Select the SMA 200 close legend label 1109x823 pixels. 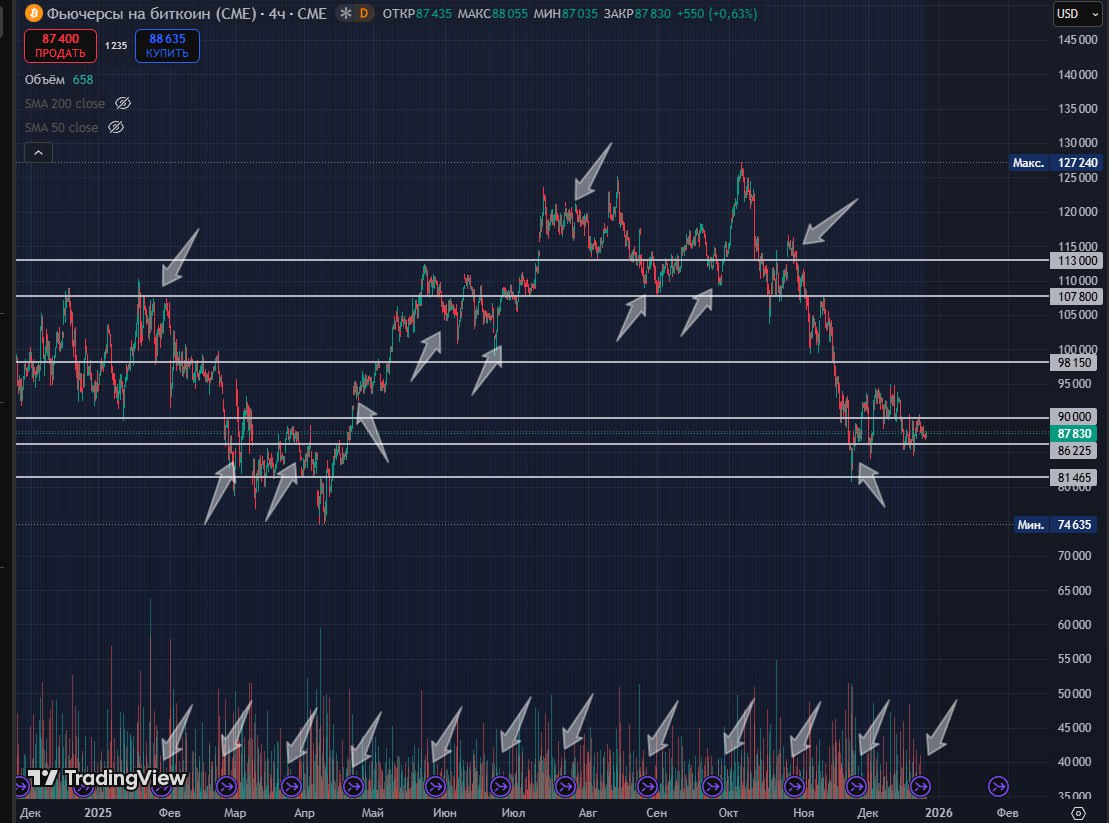[x=64, y=104]
